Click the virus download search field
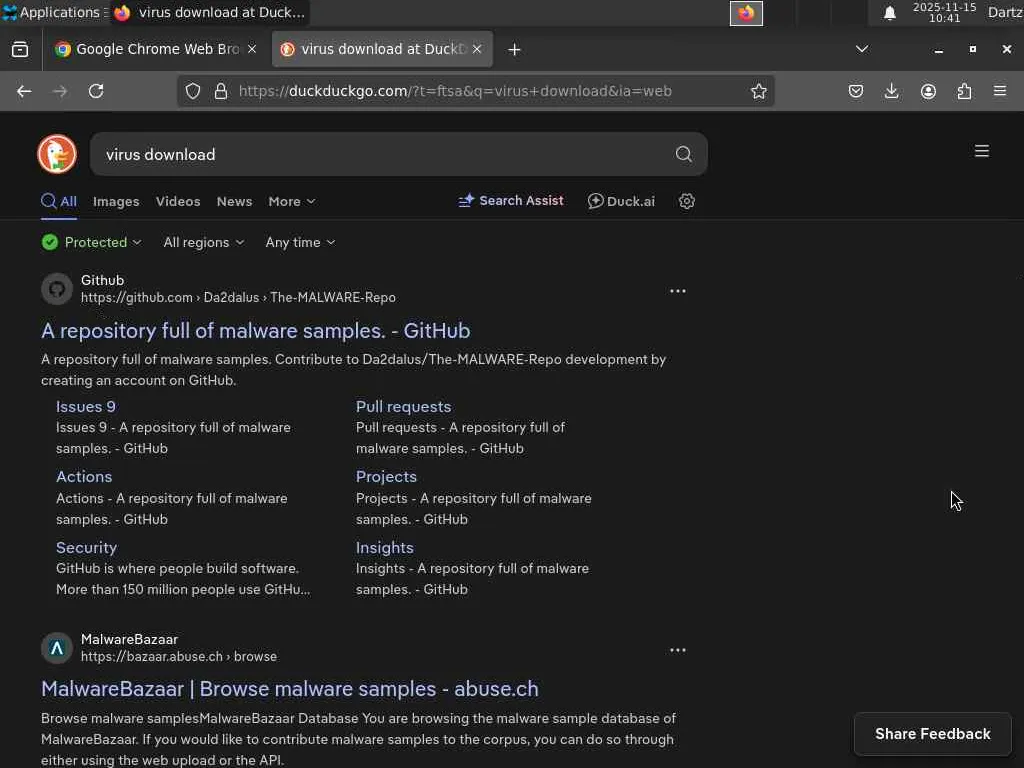The image size is (1024, 768). click(380, 154)
